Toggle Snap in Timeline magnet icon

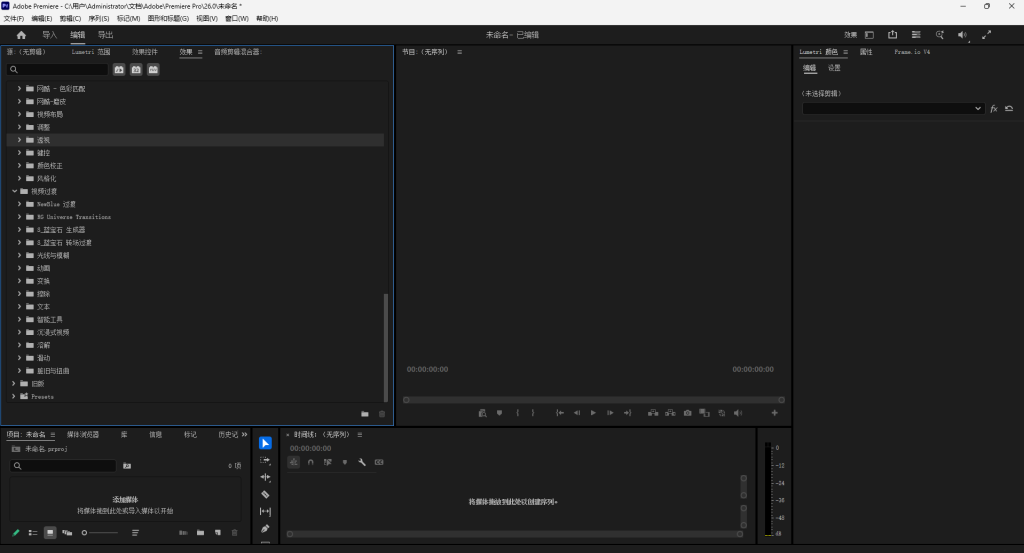click(x=311, y=462)
